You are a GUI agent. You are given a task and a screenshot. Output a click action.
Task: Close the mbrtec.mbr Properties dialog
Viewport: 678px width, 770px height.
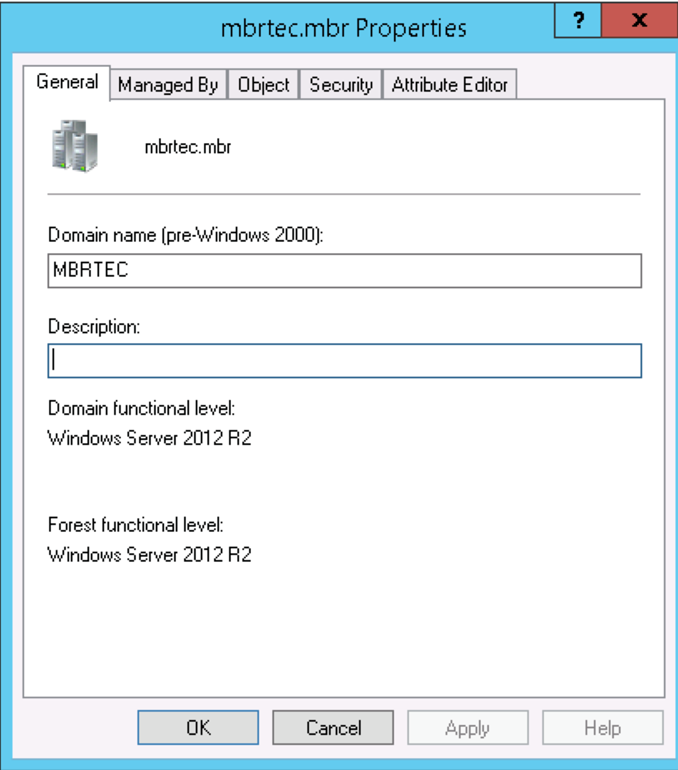click(x=639, y=20)
